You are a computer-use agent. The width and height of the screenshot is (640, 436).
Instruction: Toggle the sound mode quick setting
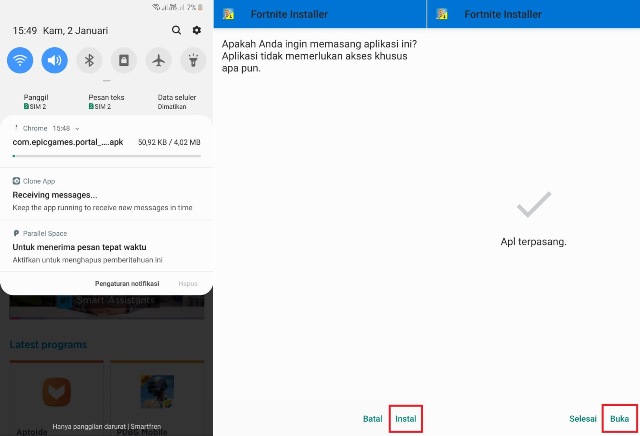point(55,60)
